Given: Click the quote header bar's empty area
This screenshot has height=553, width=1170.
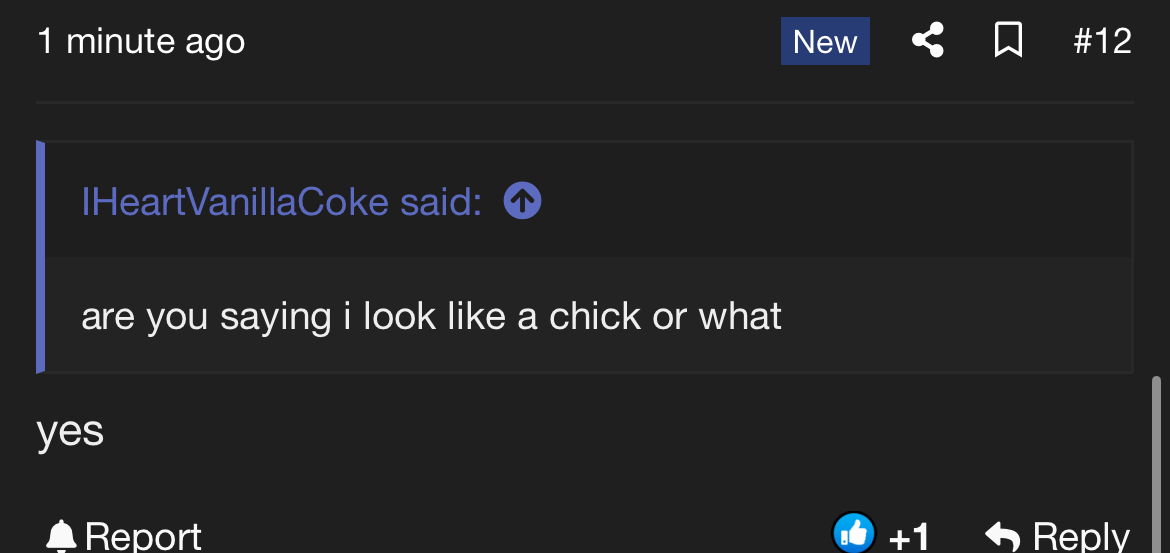Looking at the screenshot, I should coord(836,200).
